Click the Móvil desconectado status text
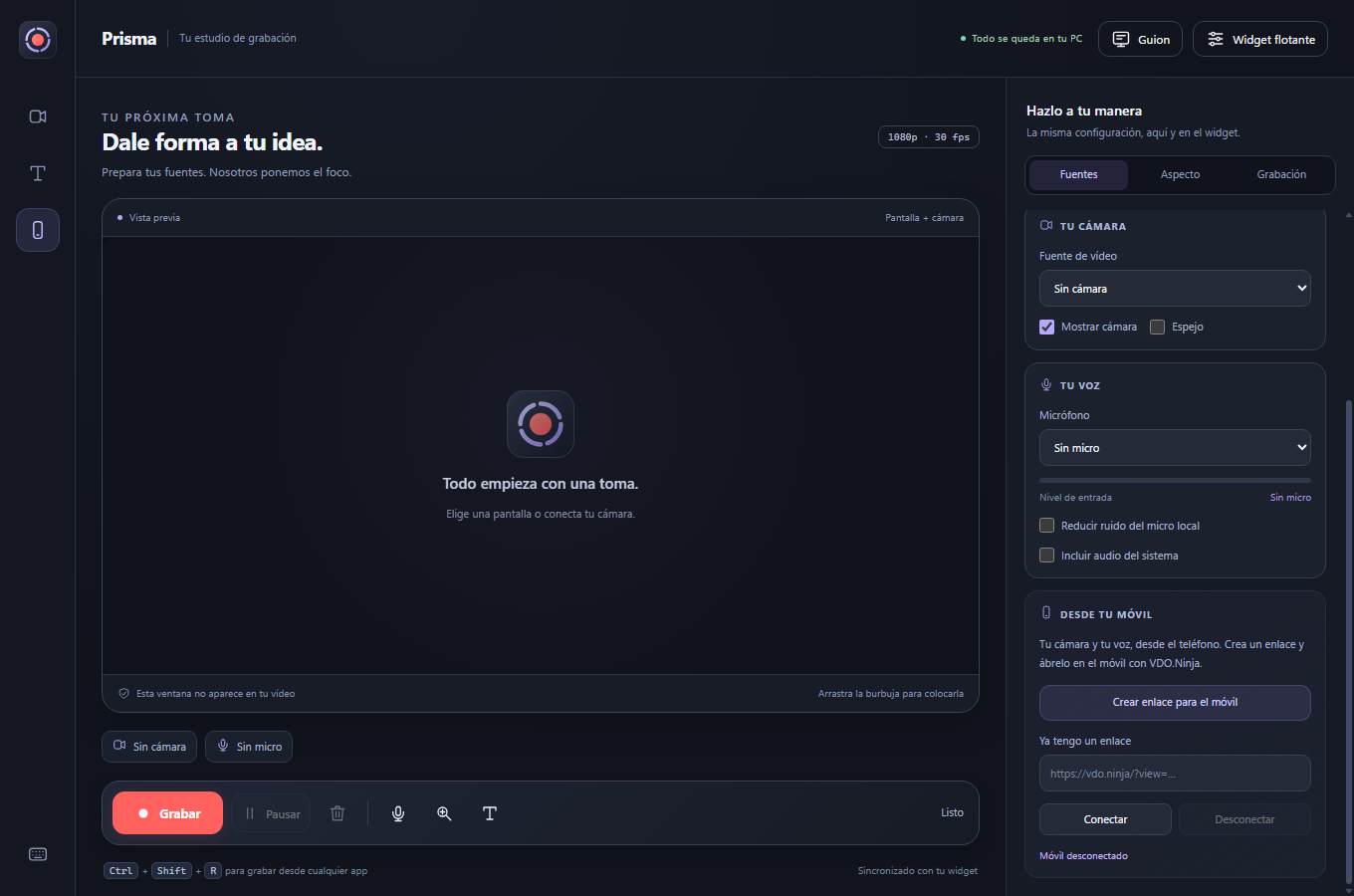This screenshot has width=1354, height=896. click(1083, 856)
